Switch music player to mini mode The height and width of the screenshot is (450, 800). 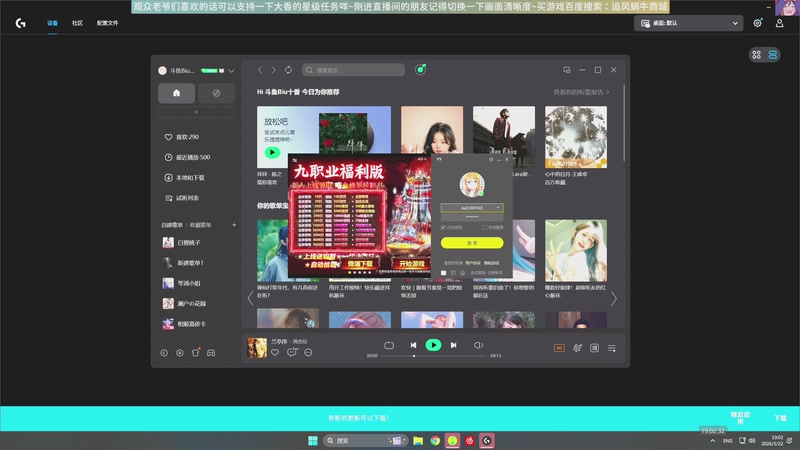(567, 70)
